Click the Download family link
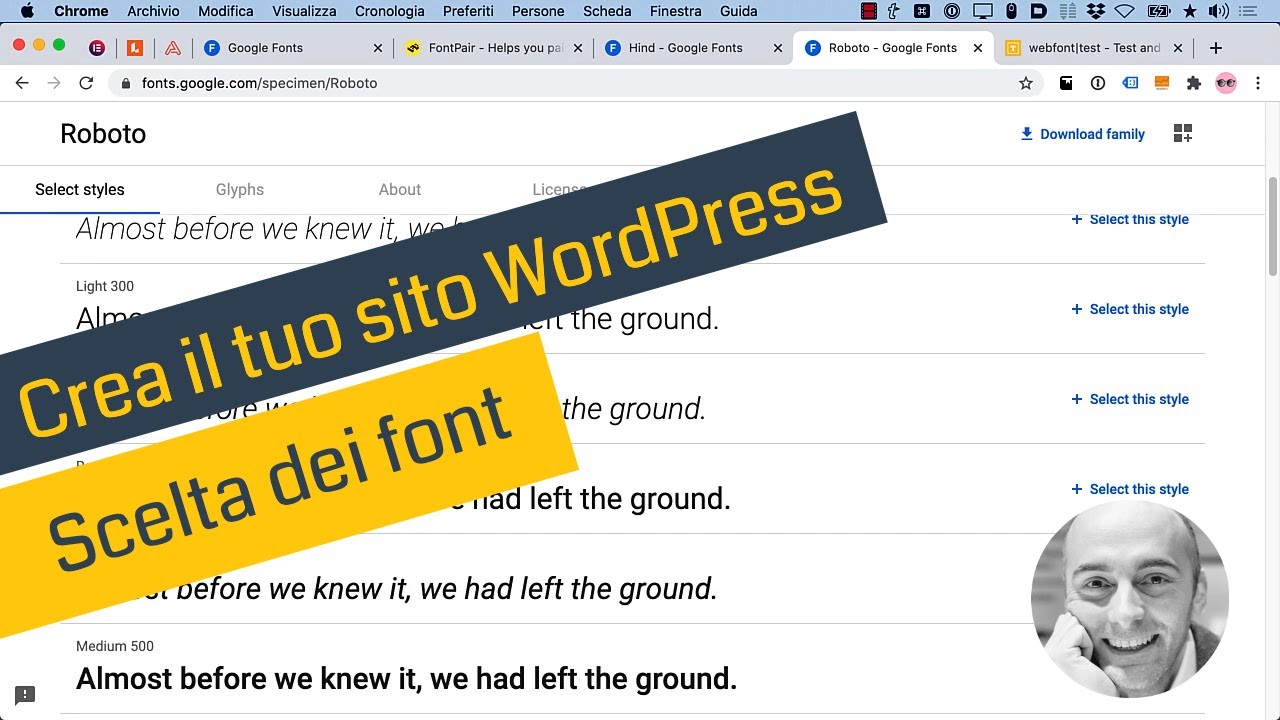1280x720 pixels. coord(1082,134)
